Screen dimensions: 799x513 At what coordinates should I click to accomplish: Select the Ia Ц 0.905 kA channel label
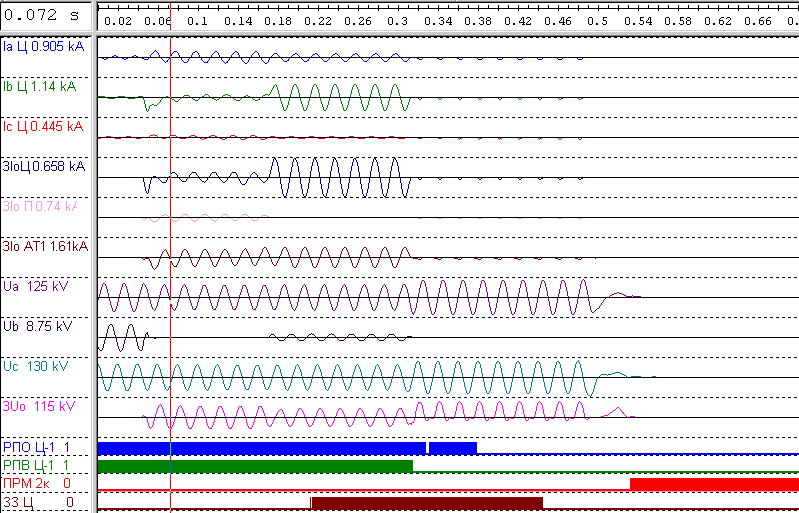[x=44, y=47]
